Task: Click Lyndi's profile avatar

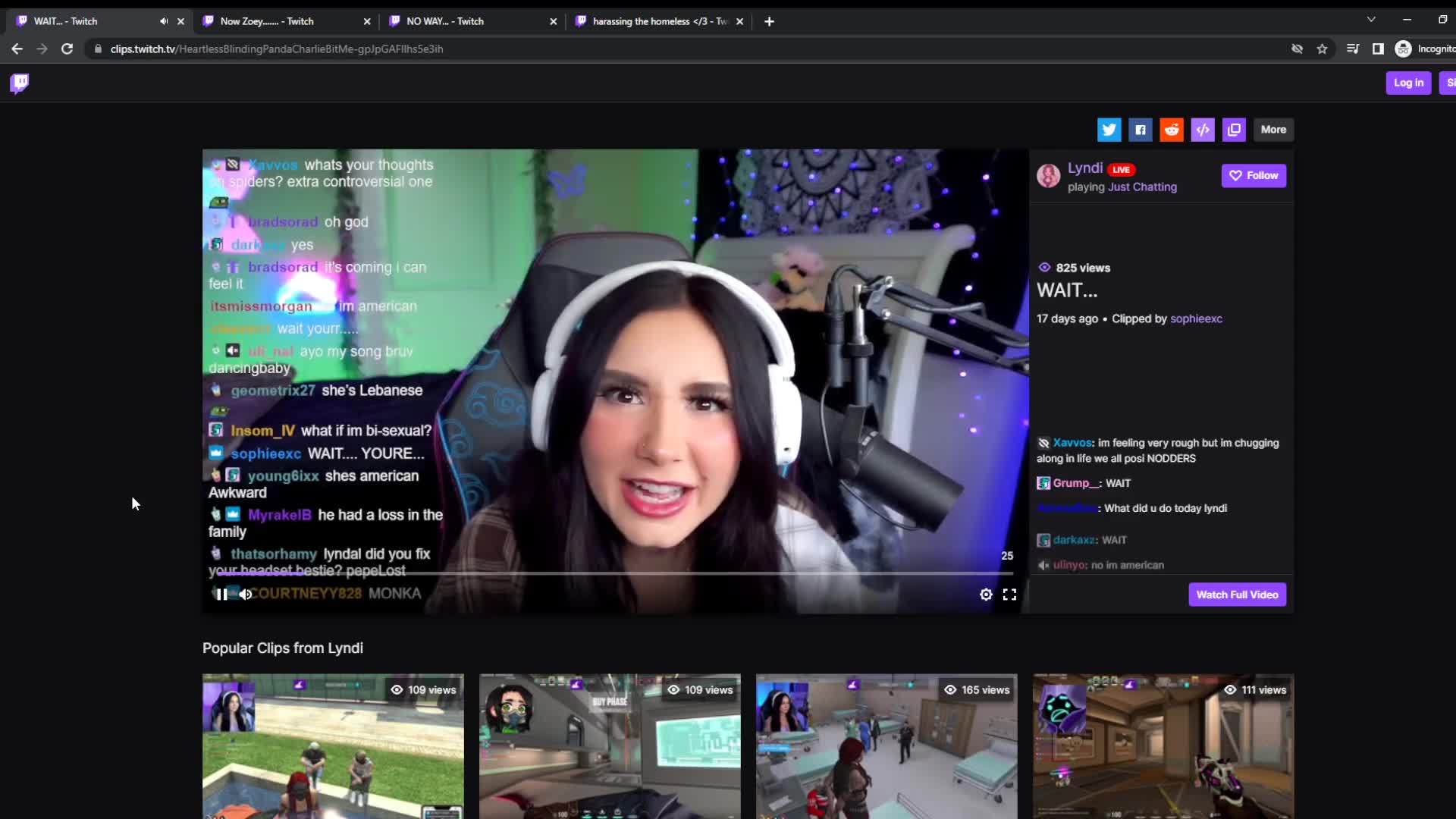Action: pos(1048,176)
